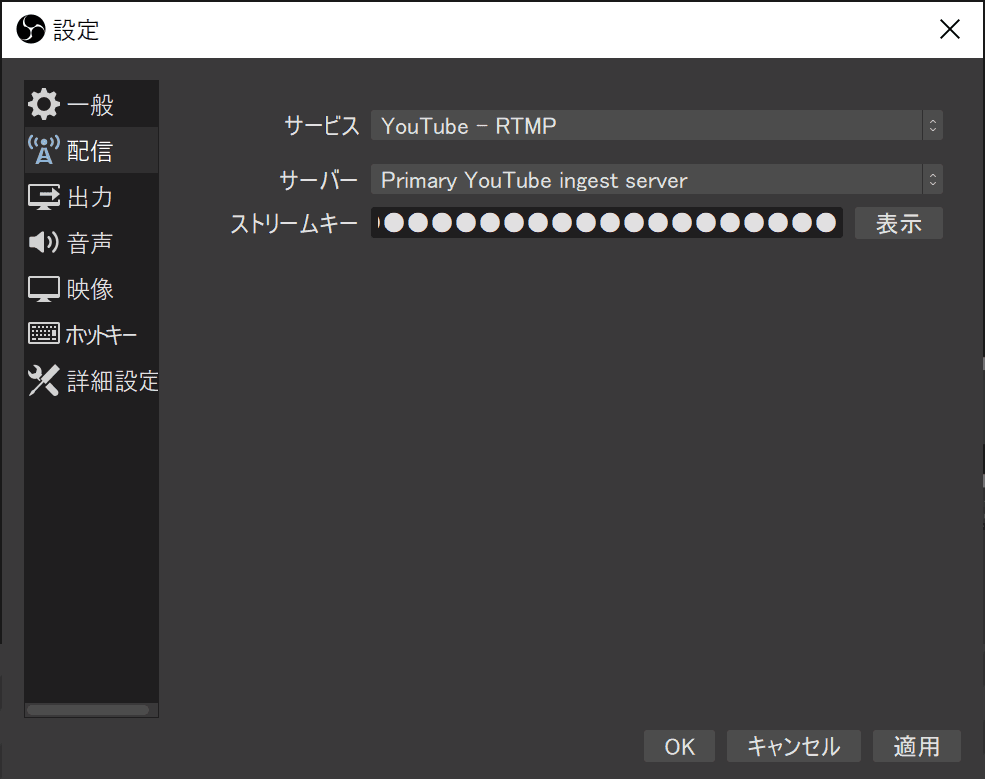
Task: Switch to 音声 settings category
Action: [x=92, y=242]
